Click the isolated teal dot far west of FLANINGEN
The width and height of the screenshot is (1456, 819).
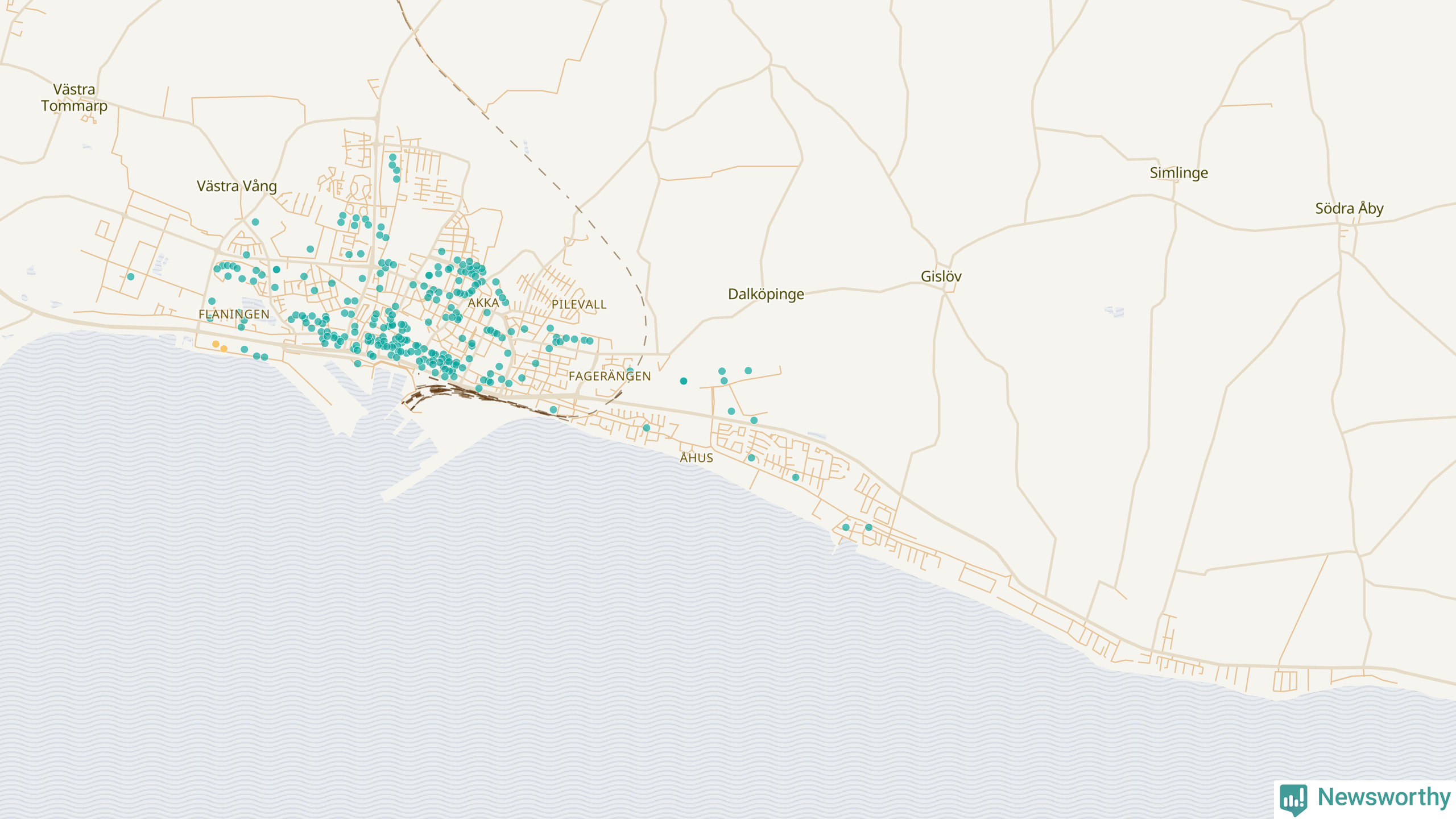(x=131, y=277)
